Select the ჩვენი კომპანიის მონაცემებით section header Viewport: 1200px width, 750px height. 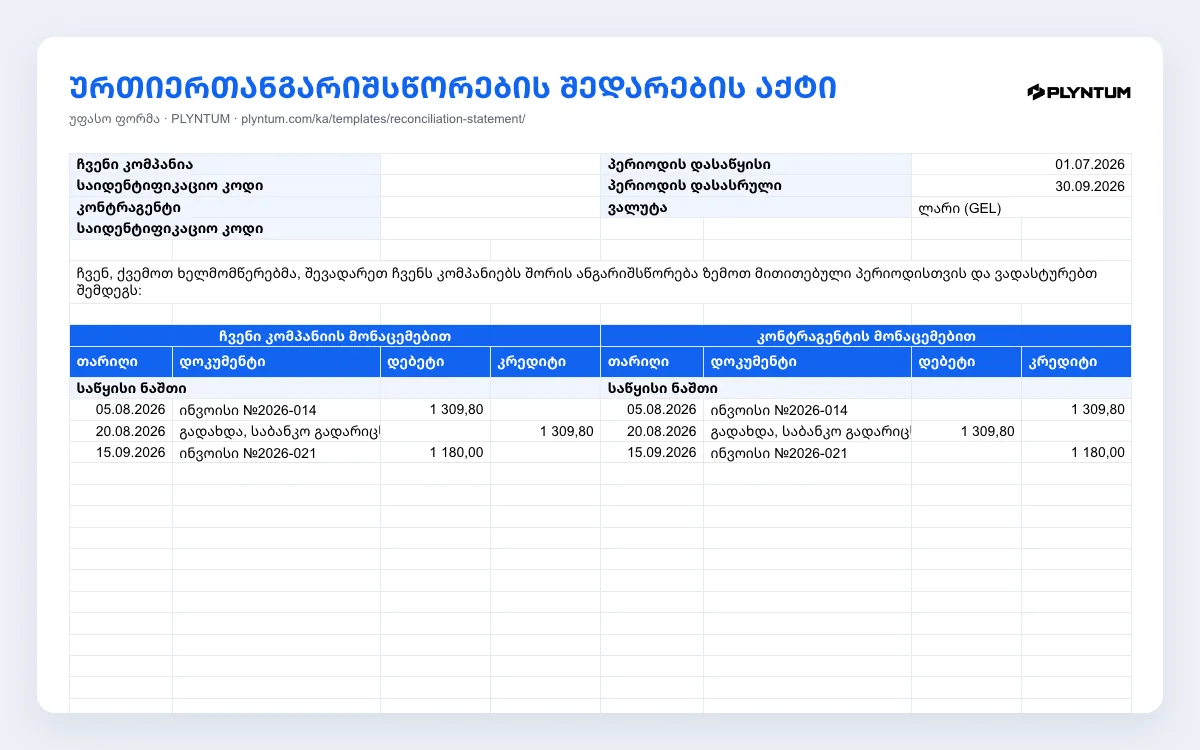(x=335, y=336)
